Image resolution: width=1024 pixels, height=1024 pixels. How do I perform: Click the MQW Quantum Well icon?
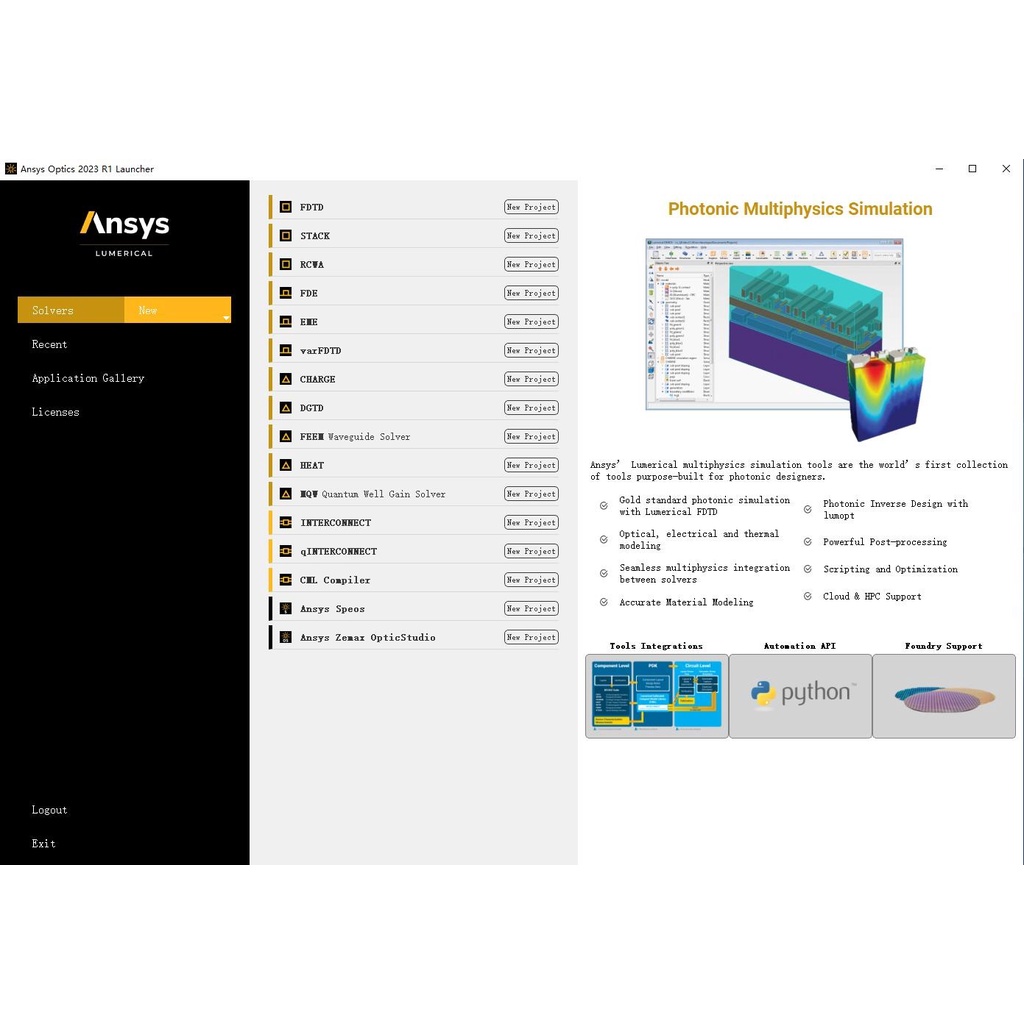click(285, 494)
